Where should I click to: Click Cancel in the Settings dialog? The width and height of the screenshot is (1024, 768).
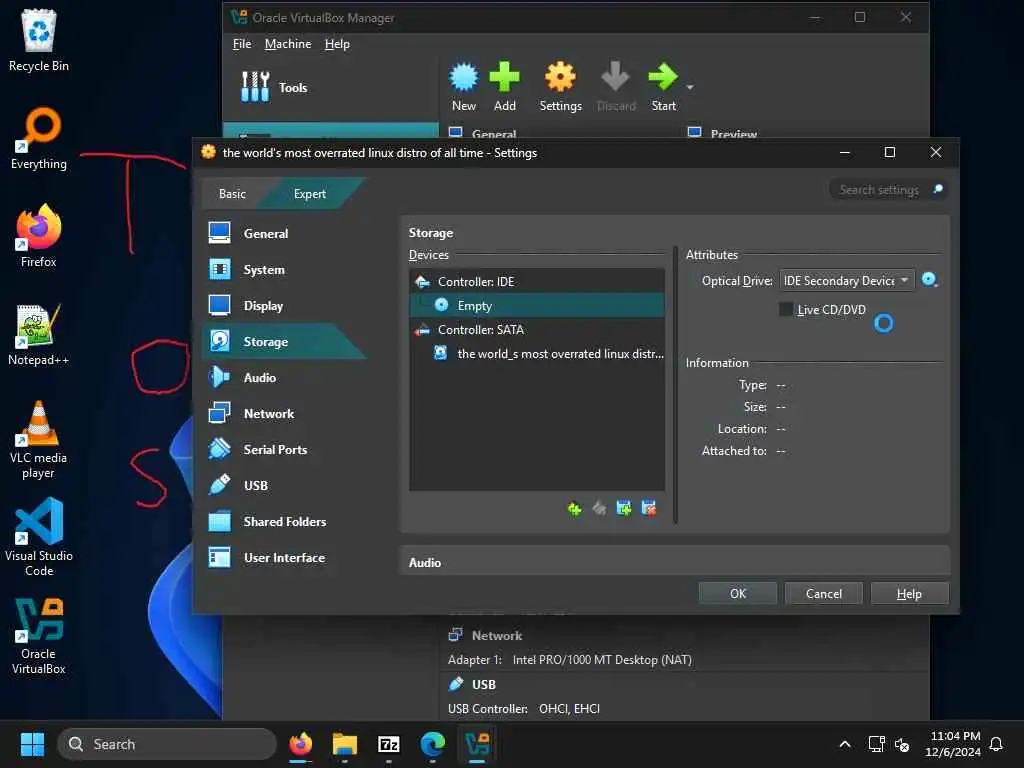point(824,593)
